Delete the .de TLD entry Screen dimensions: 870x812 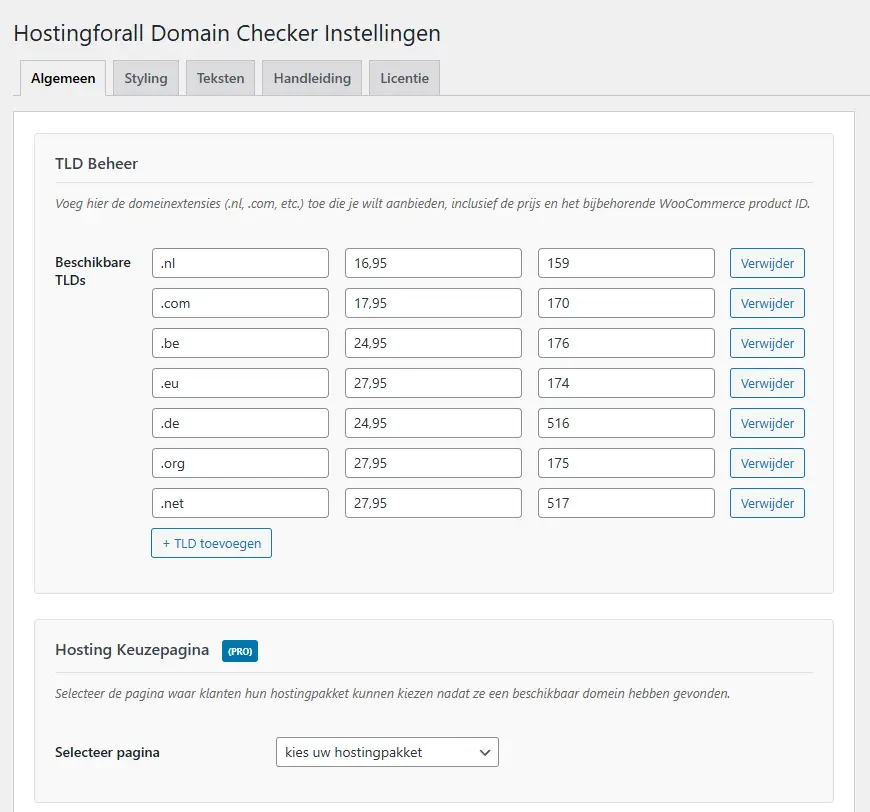767,423
